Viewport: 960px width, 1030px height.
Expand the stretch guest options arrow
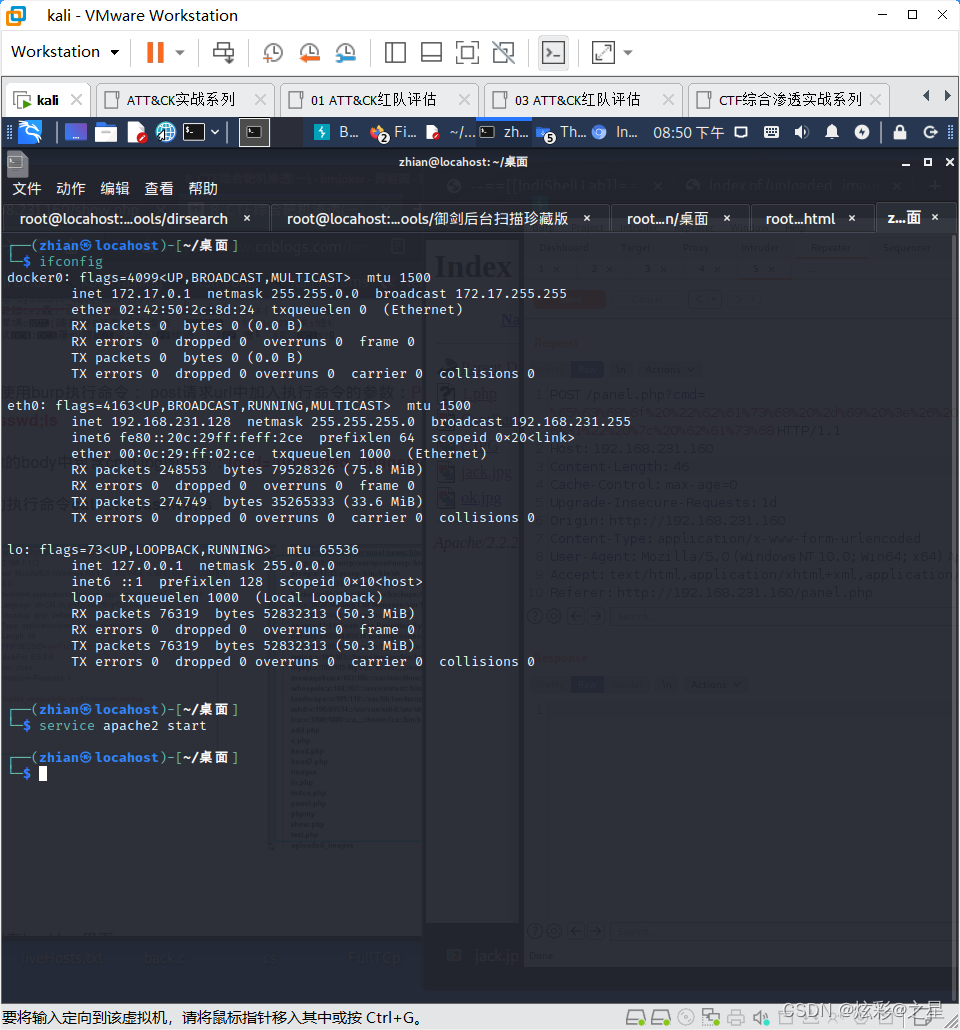coord(628,53)
